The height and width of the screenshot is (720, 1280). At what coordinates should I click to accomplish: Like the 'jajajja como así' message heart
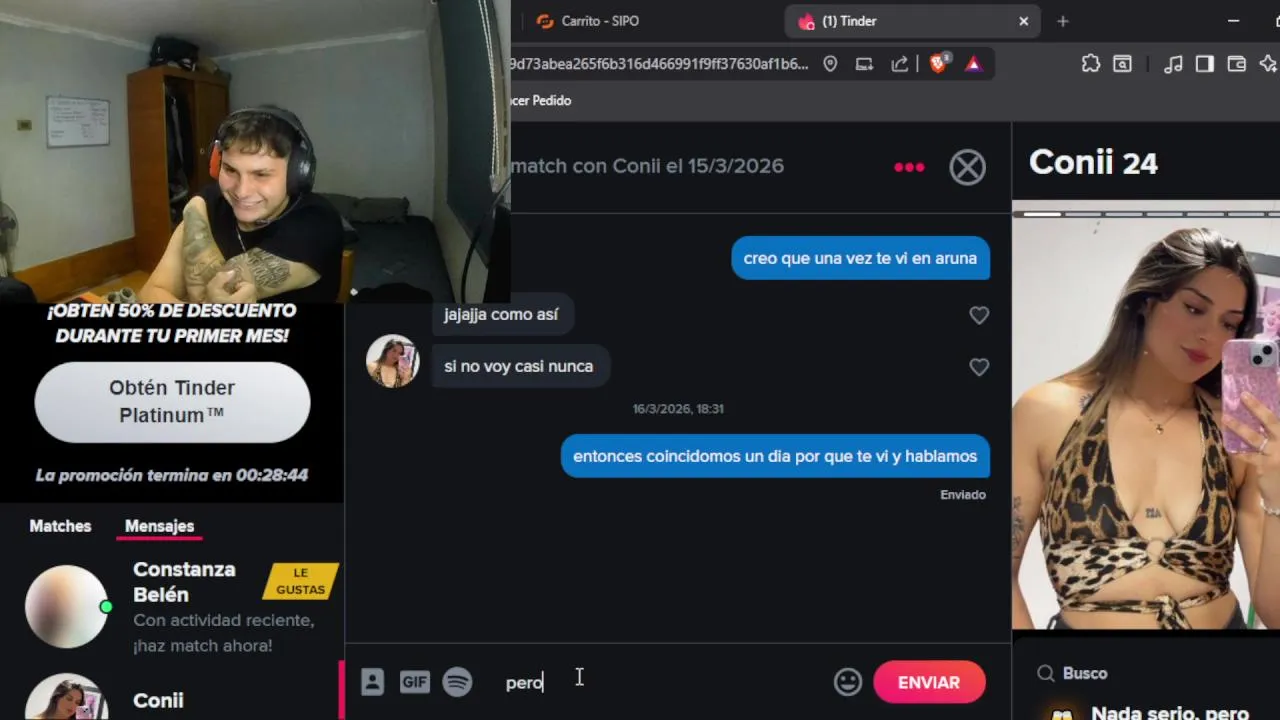tap(979, 315)
